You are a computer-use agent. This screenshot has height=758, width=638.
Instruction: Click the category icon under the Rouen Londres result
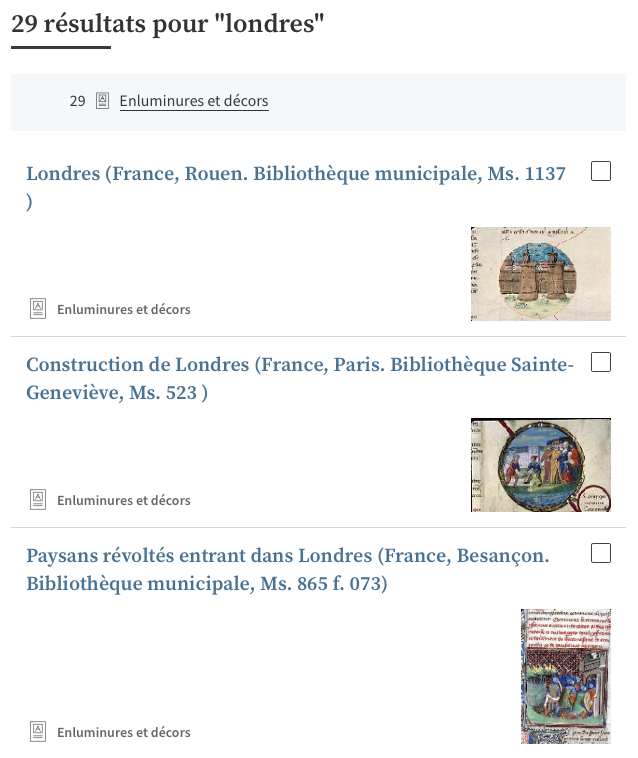click(x=38, y=308)
